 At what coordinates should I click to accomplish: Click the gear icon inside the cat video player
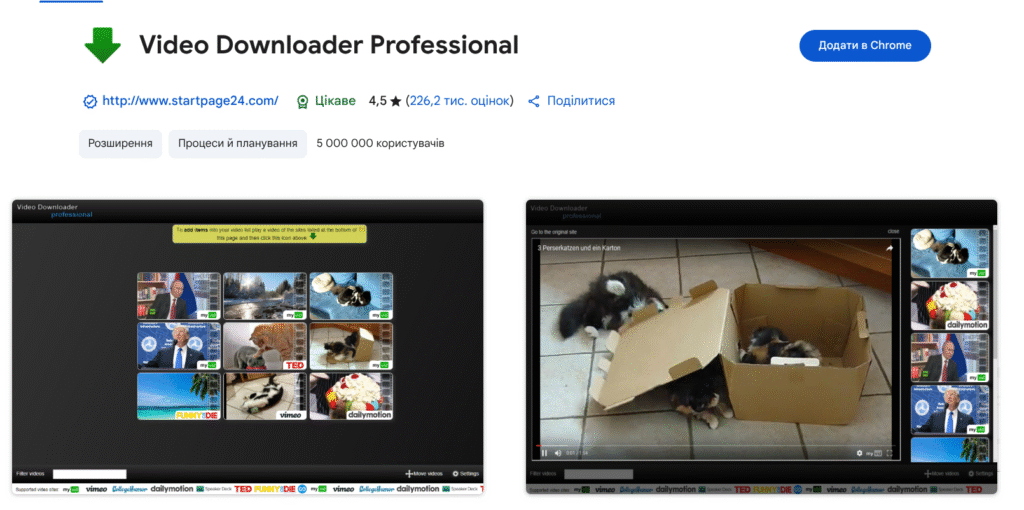pos(859,453)
